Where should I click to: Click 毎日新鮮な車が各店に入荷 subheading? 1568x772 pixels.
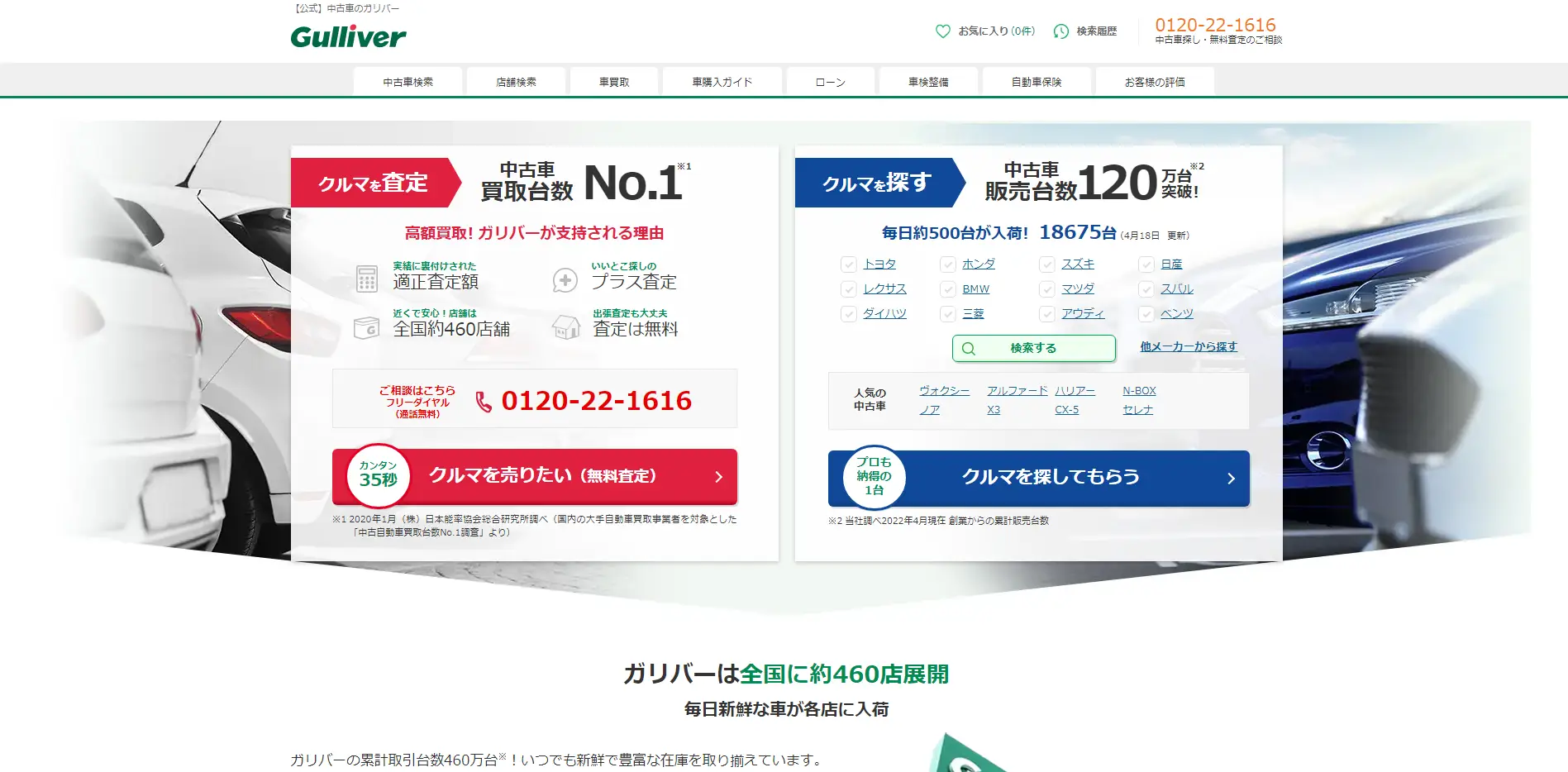coord(786,709)
